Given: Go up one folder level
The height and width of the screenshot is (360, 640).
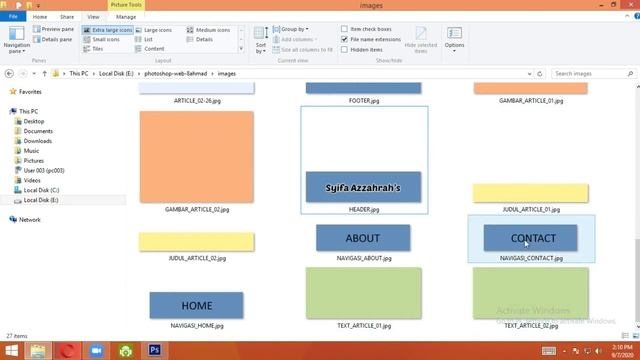Looking at the screenshot, I should 44,74.
